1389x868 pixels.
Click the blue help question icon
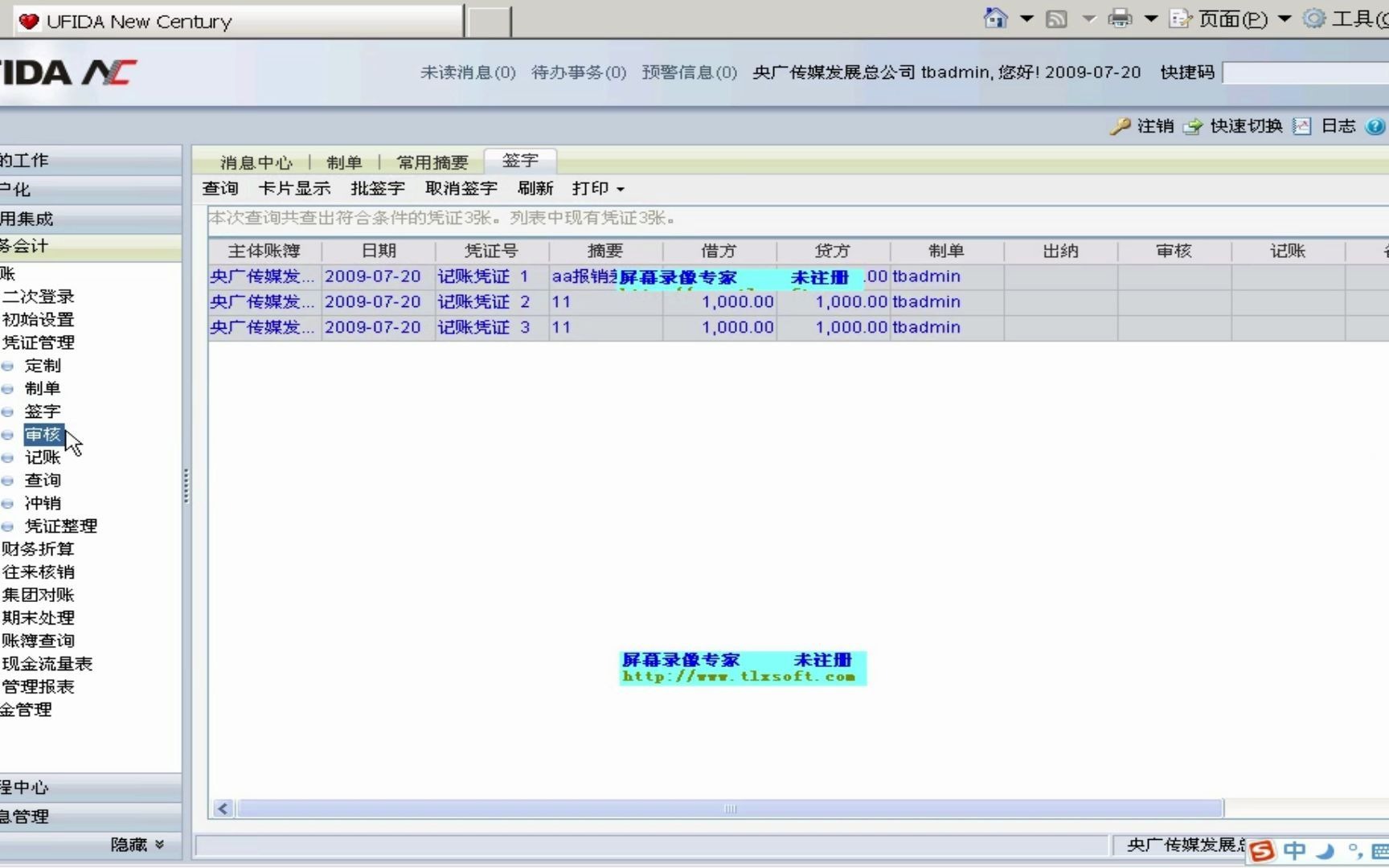(x=1375, y=126)
